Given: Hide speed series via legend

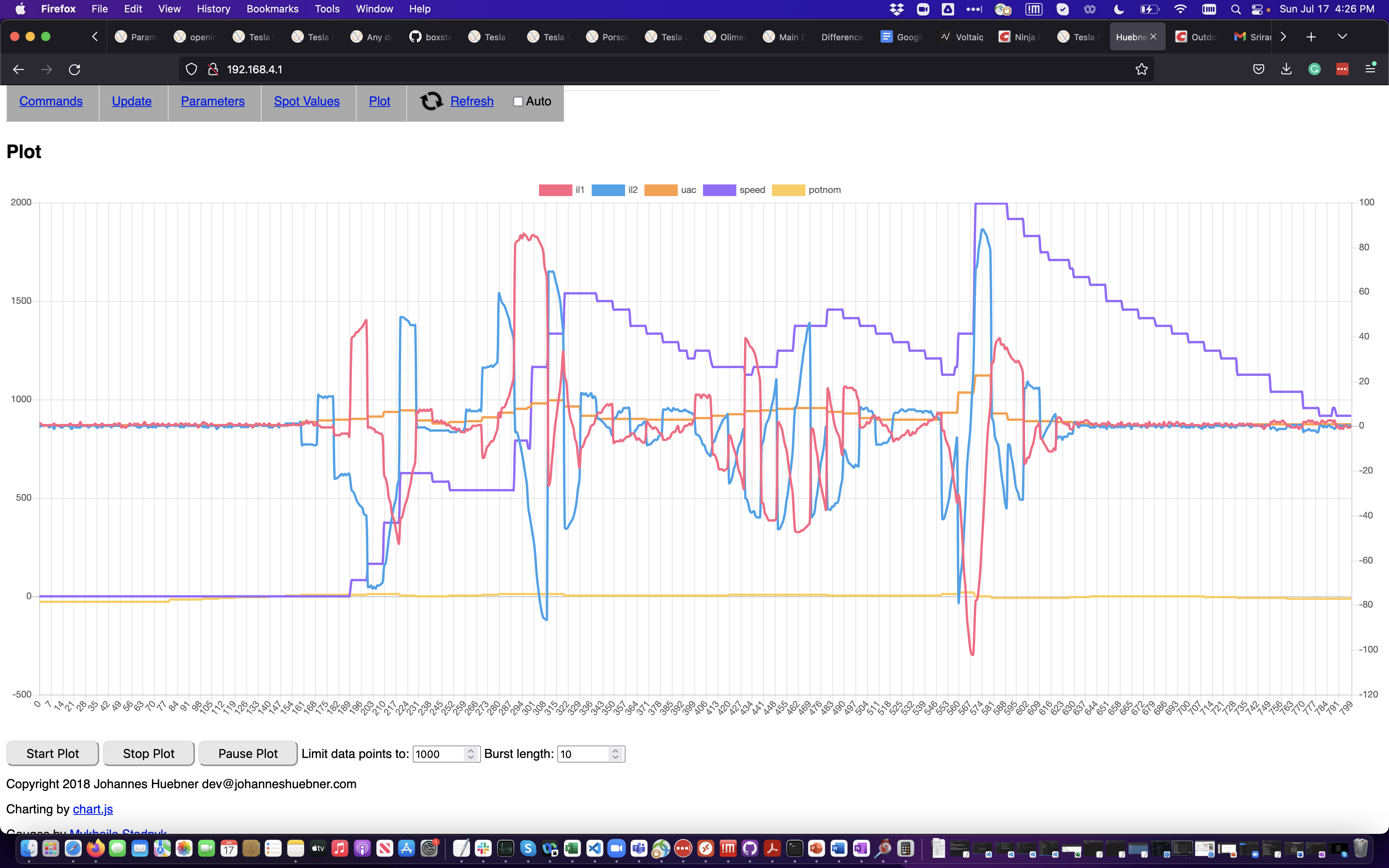Looking at the screenshot, I should tap(719, 190).
